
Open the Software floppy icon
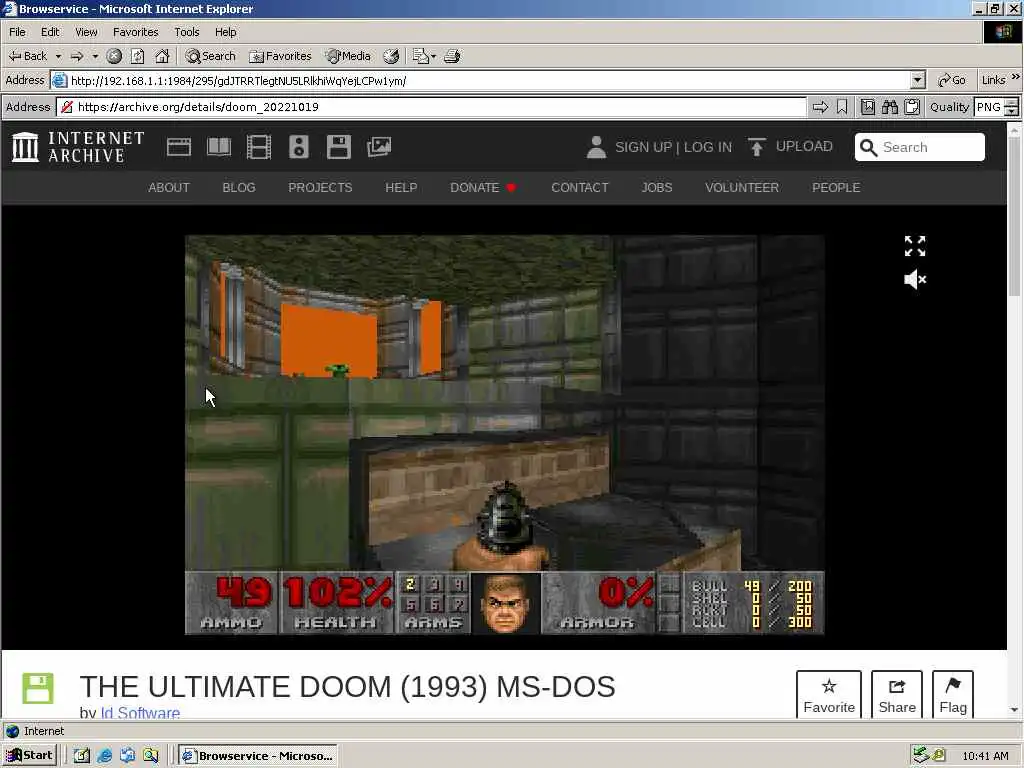click(x=338, y=147)
